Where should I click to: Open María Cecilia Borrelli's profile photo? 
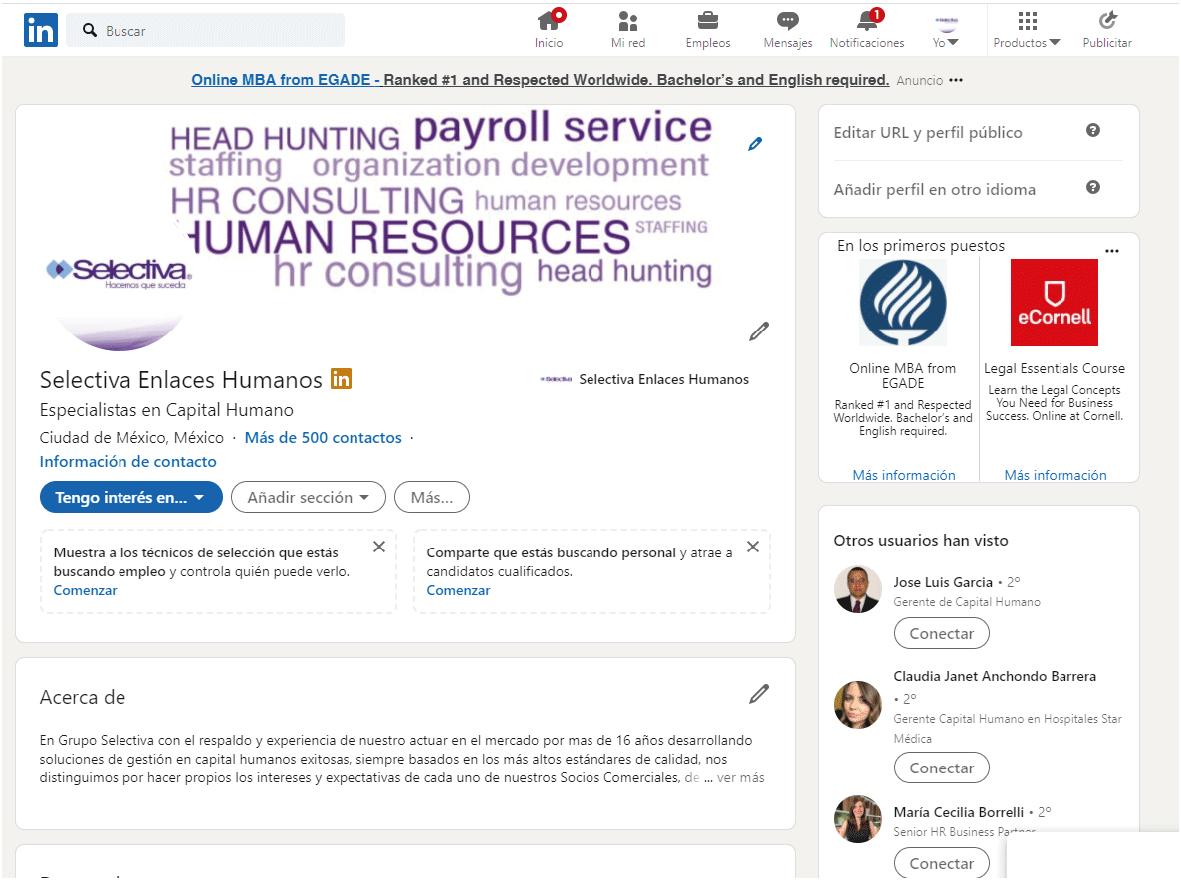pyautogui.click(x=857, y=819)
